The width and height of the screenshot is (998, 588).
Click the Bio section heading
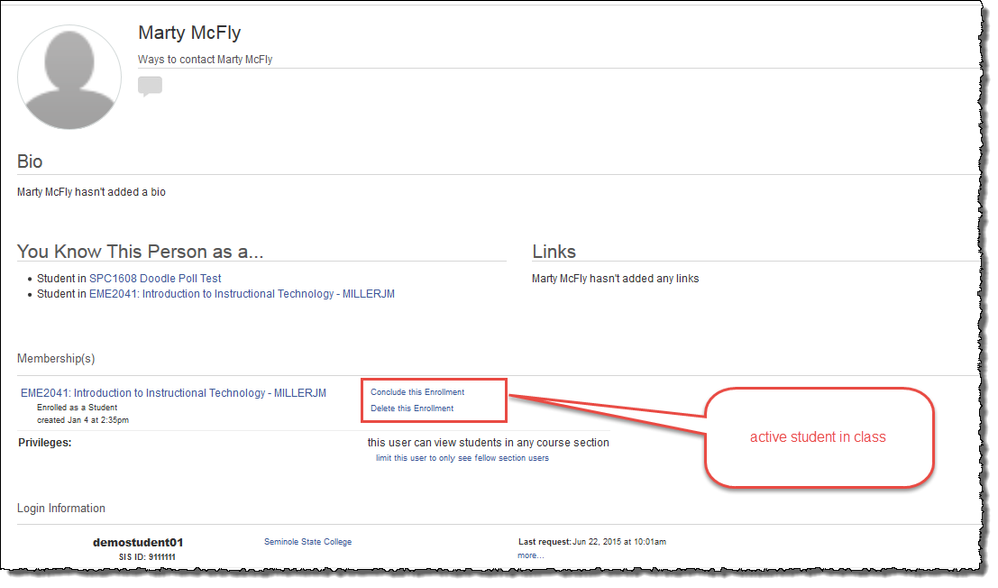coord(30,162)
